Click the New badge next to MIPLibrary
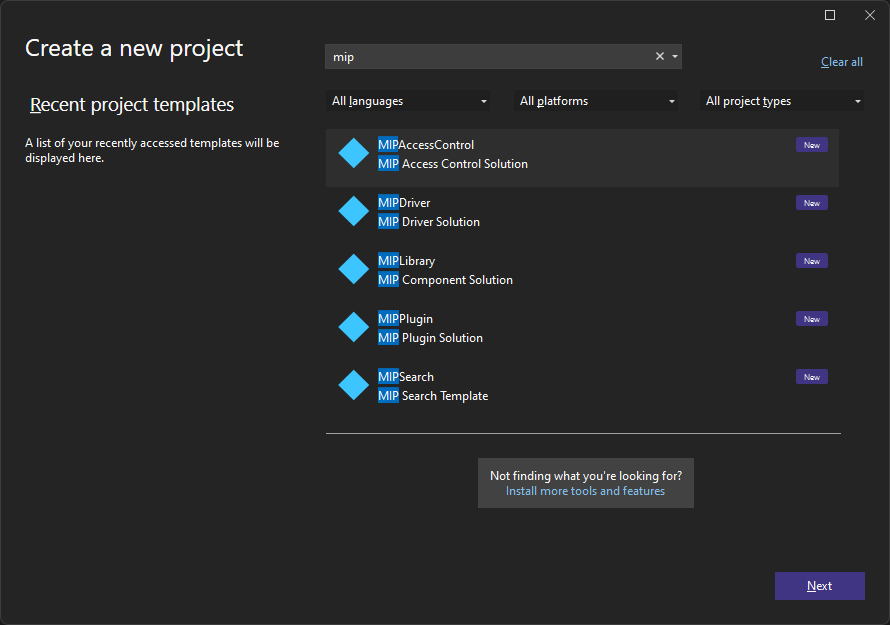The height and width of the screenshot is (625, 890). point(811,260)
